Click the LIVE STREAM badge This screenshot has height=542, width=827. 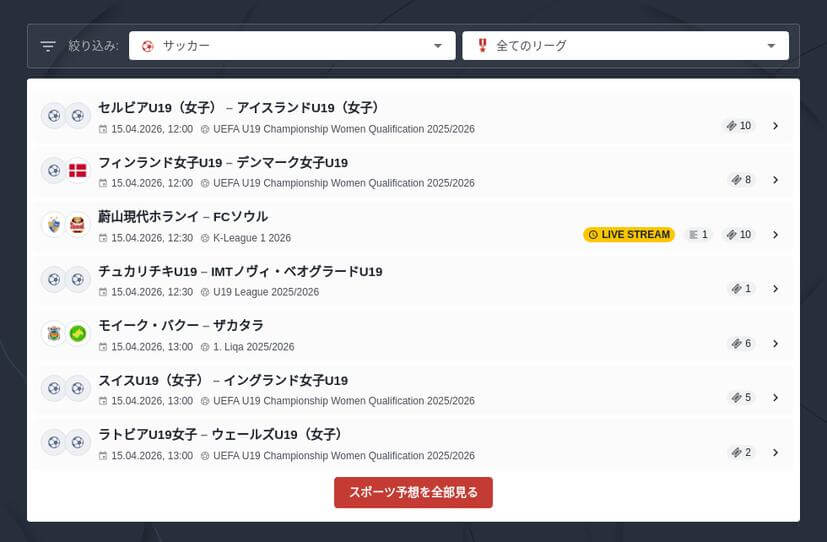tap(629, 235)
